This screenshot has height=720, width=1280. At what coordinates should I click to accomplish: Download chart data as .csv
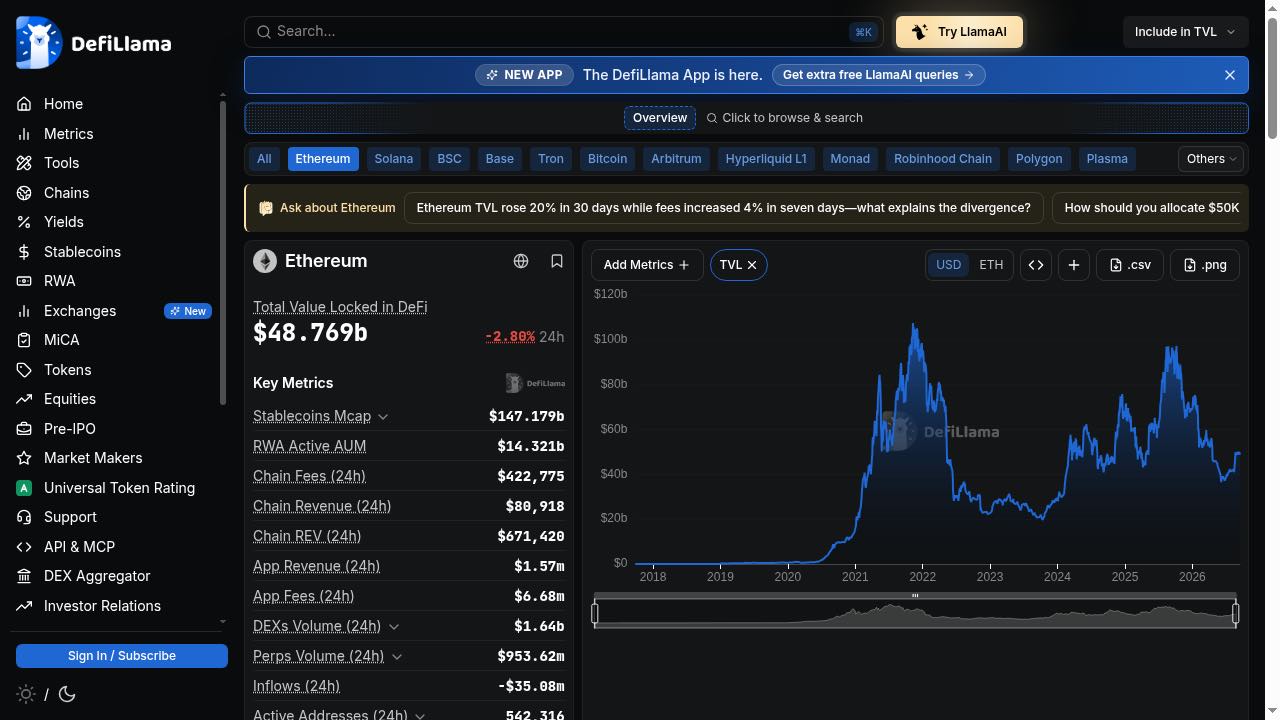(x=1130, y=265)
